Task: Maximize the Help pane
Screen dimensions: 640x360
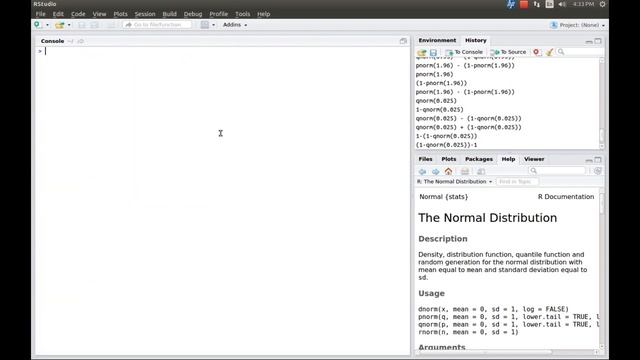Action: click(598, 160)
